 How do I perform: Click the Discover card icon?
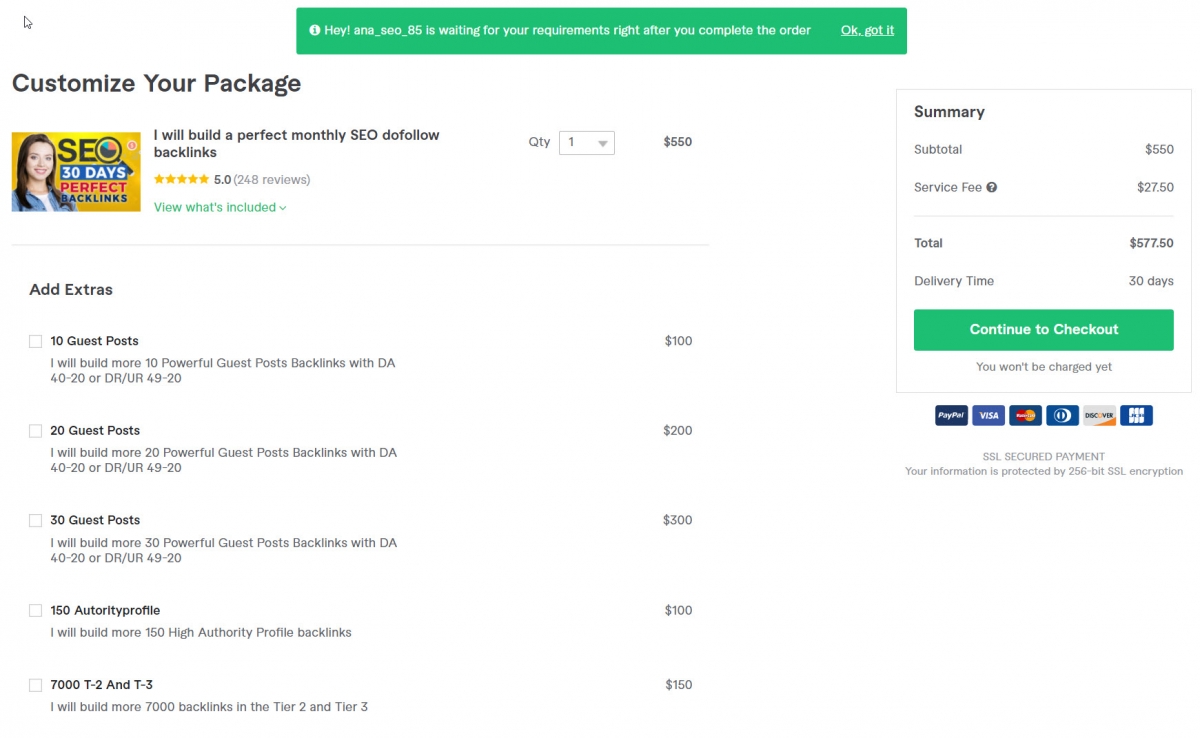(x=1099, y=415)
